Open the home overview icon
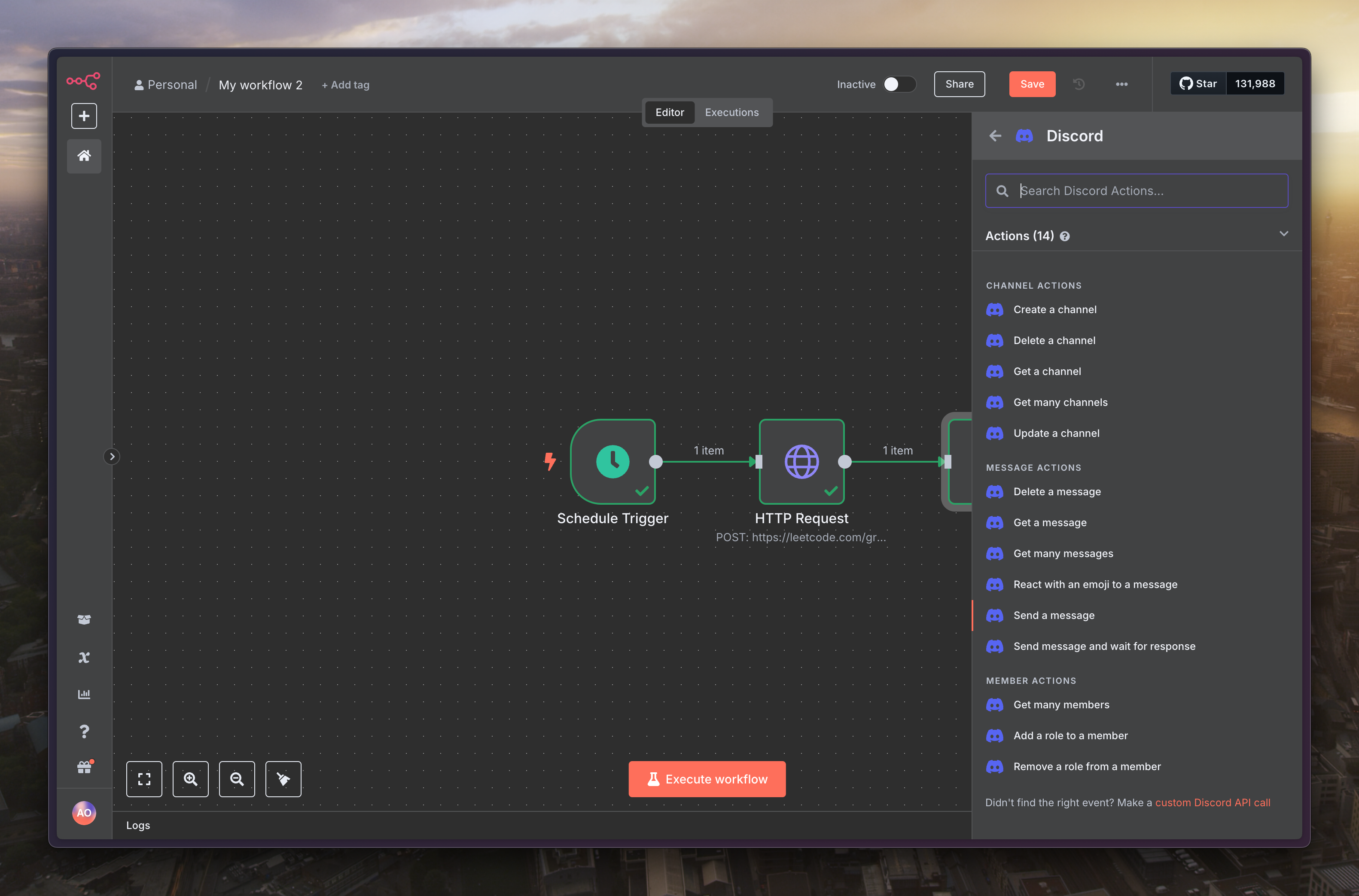The width and height of the screenshot is (1359, 896). coord(84,155)
